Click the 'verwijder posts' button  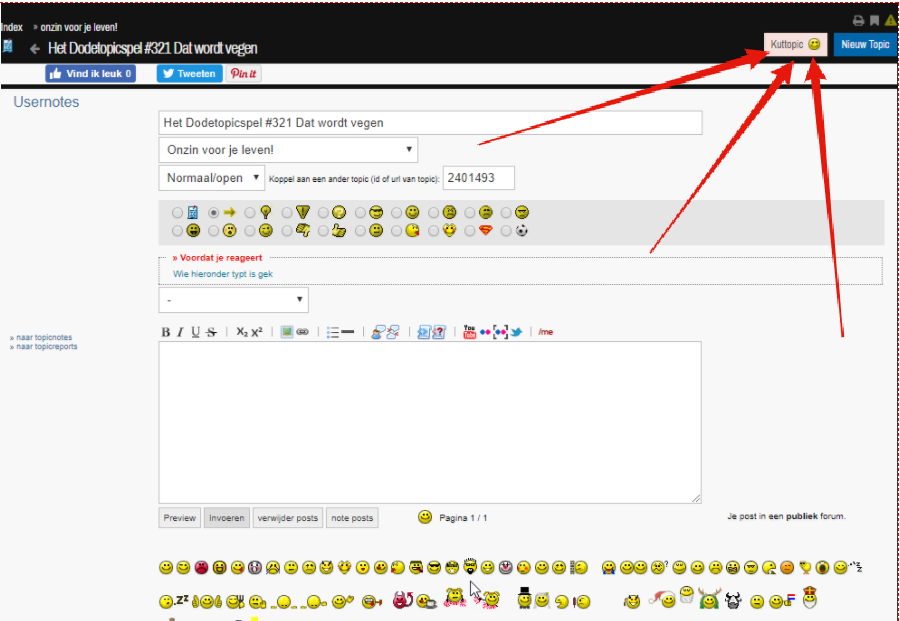[x=288, y=518]
